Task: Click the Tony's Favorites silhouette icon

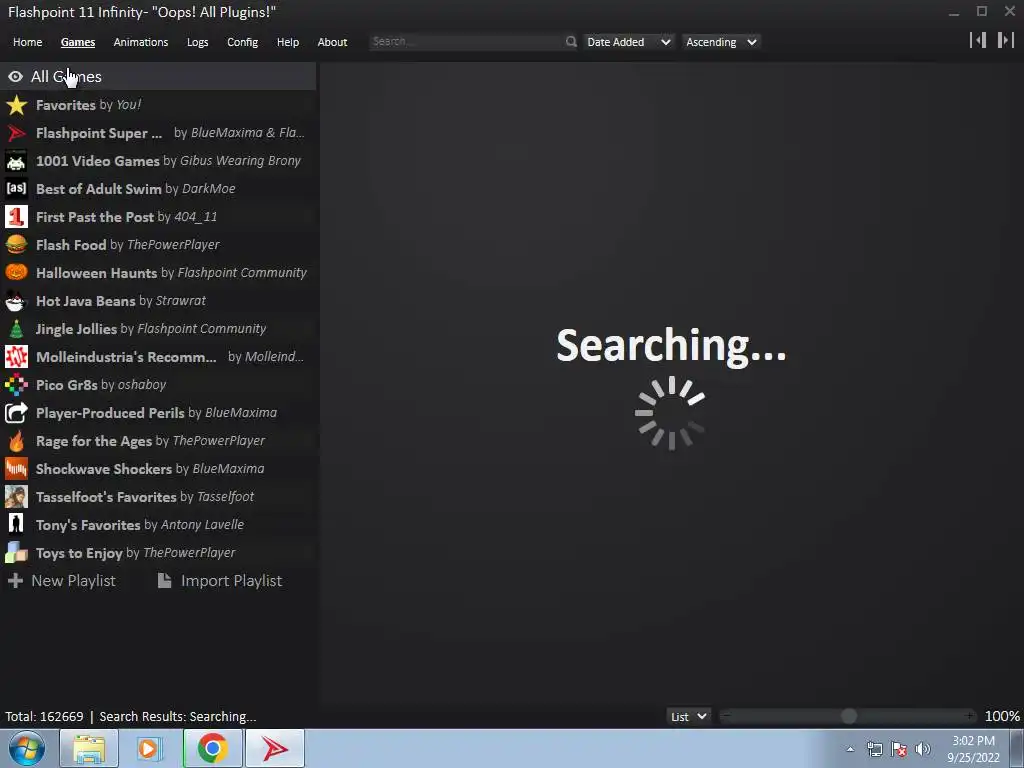Action: tap(16, 525)
